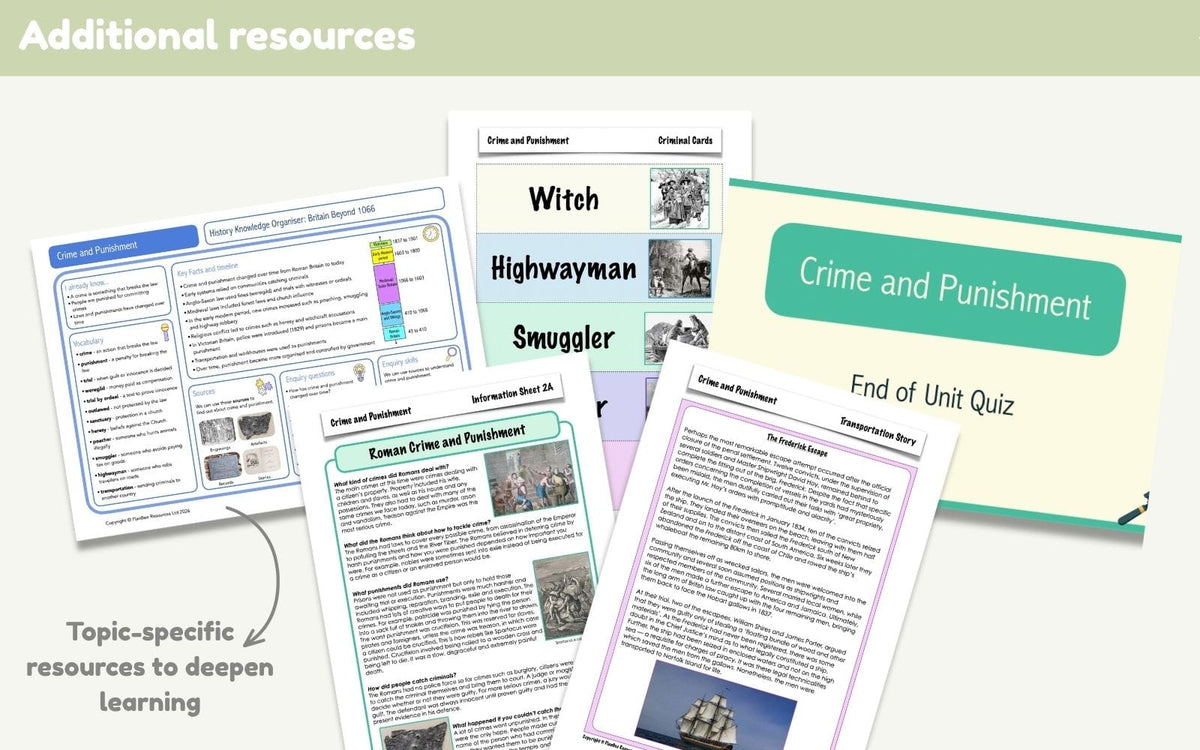Click 'Crime and Punishment' header on Criminal Cards page
Viewport: 1200px width, 750px height.
click(x=529, y=141)
